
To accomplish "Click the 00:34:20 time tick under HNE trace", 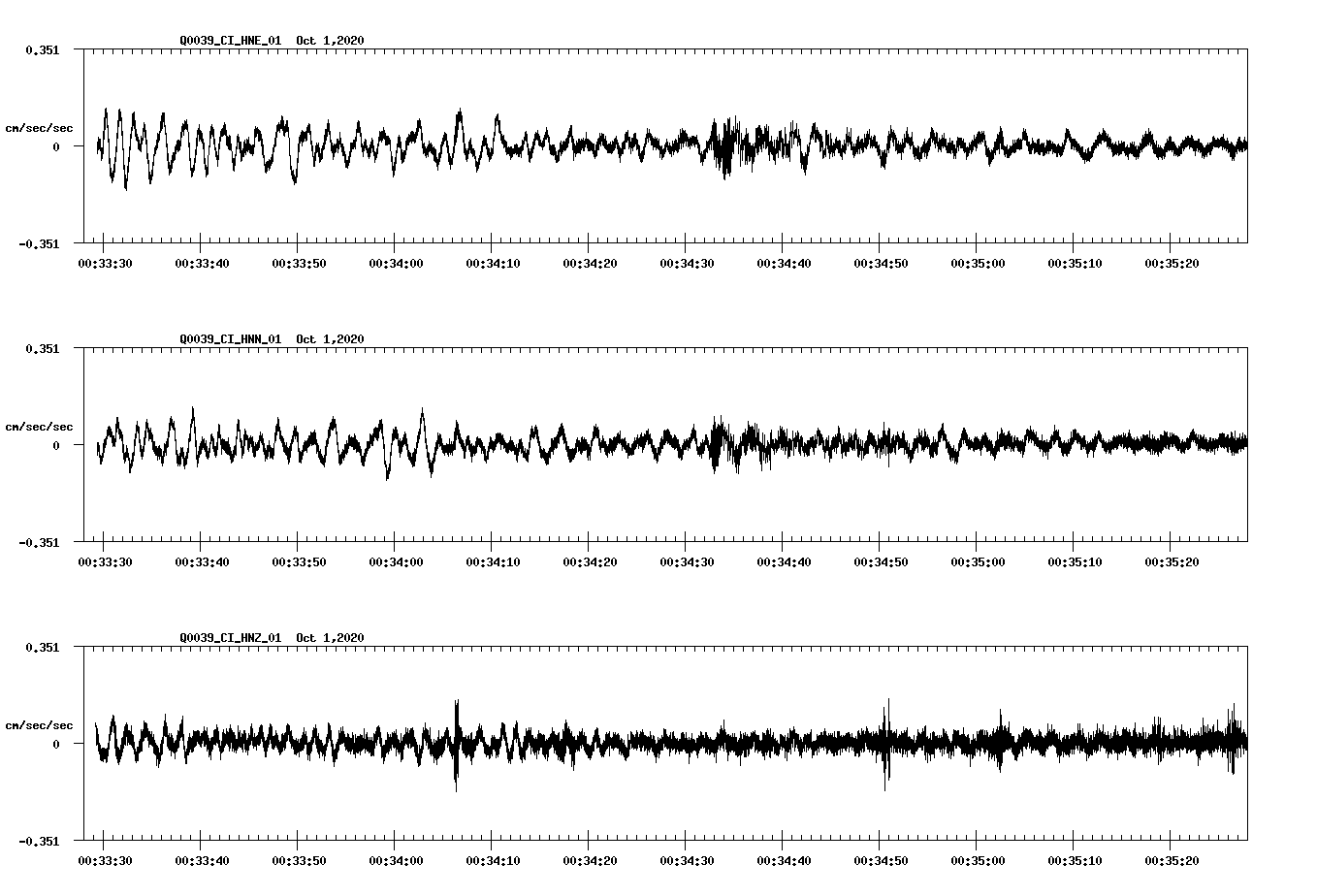I will pos(588,261).
